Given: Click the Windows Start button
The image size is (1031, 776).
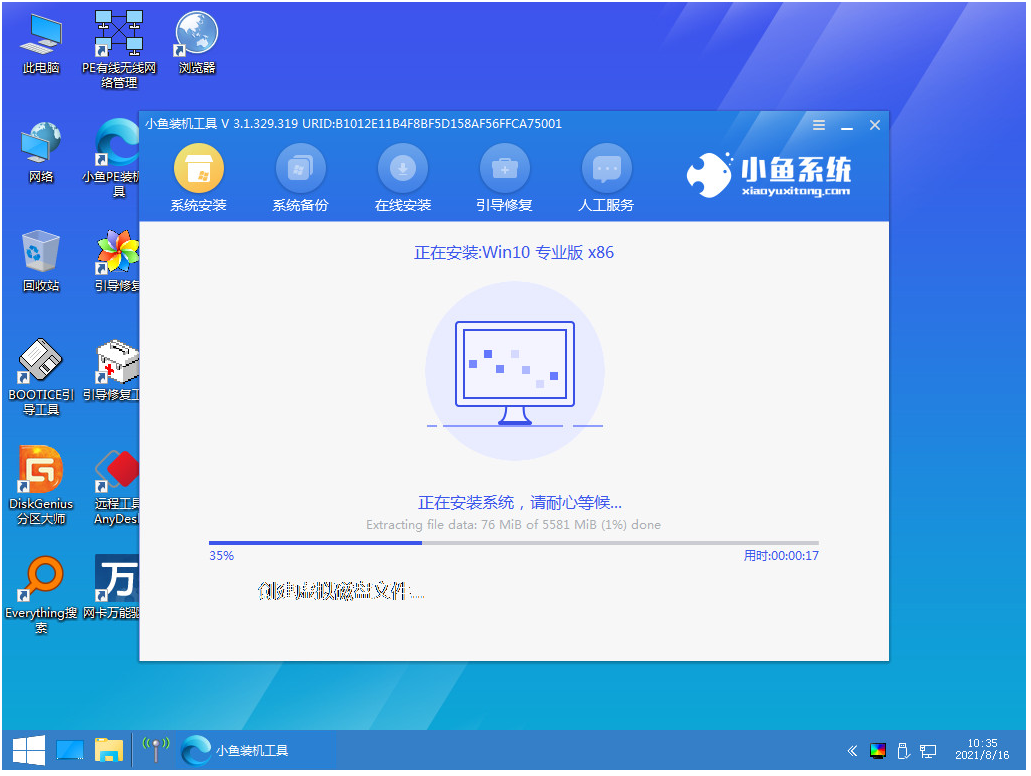Looking at the screenshot, I should pyautogui.click(x=27, y=750).
